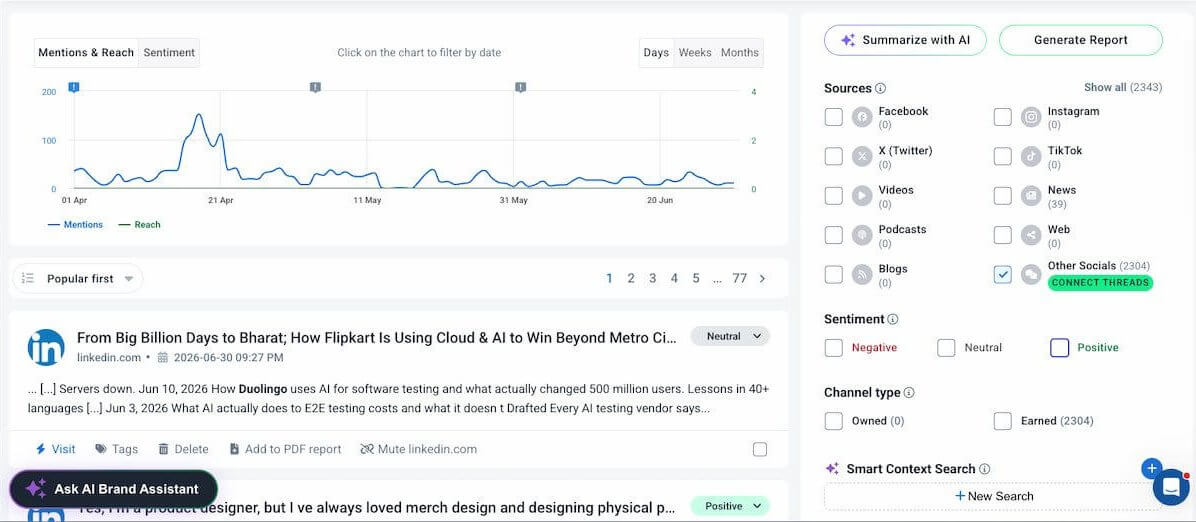The height and width of the screenshot is (522, 1196).
Task: Mute linkedin.com source
Action: click(419, 450)
